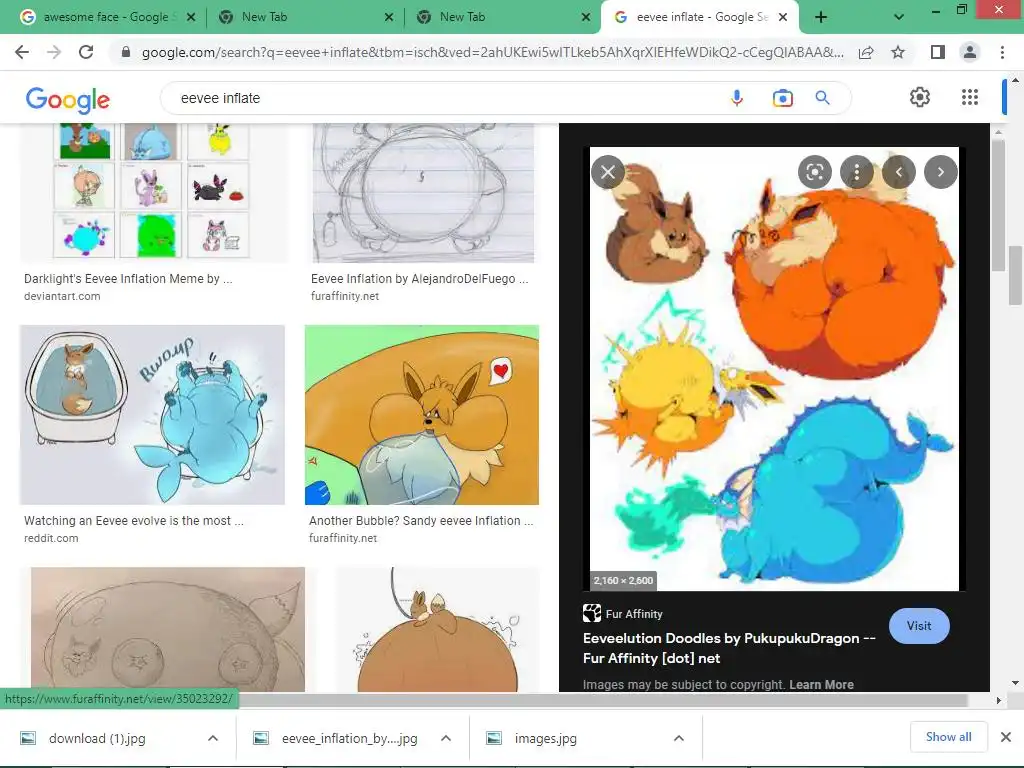Click the forward navigation arrow
Image resolution: width=1024 pixels, height=768 pixels.
[54, 52]
